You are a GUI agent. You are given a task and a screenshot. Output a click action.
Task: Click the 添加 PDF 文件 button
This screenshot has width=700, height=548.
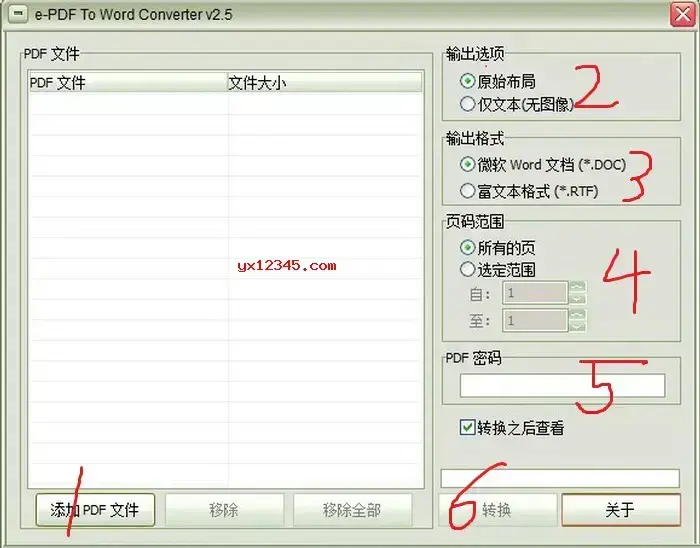pyautogui.click(x=95, y=510)
